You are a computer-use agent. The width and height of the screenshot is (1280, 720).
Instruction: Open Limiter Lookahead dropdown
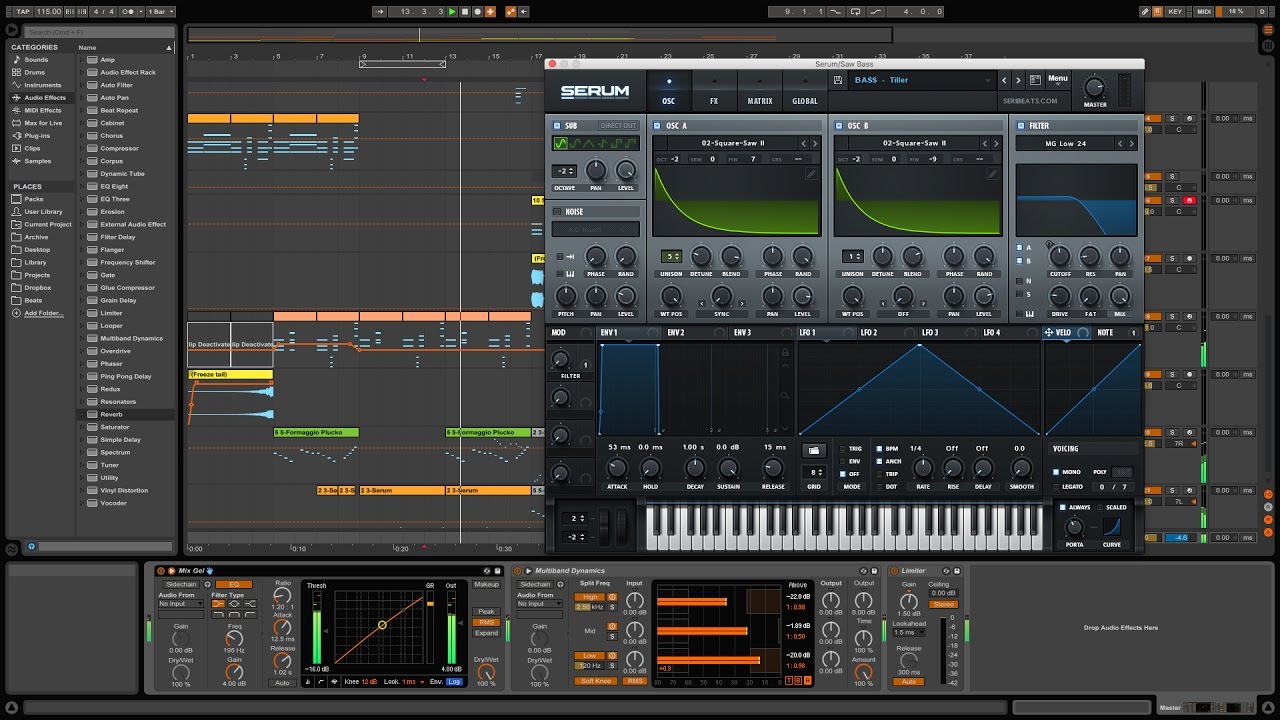point(908,632)
